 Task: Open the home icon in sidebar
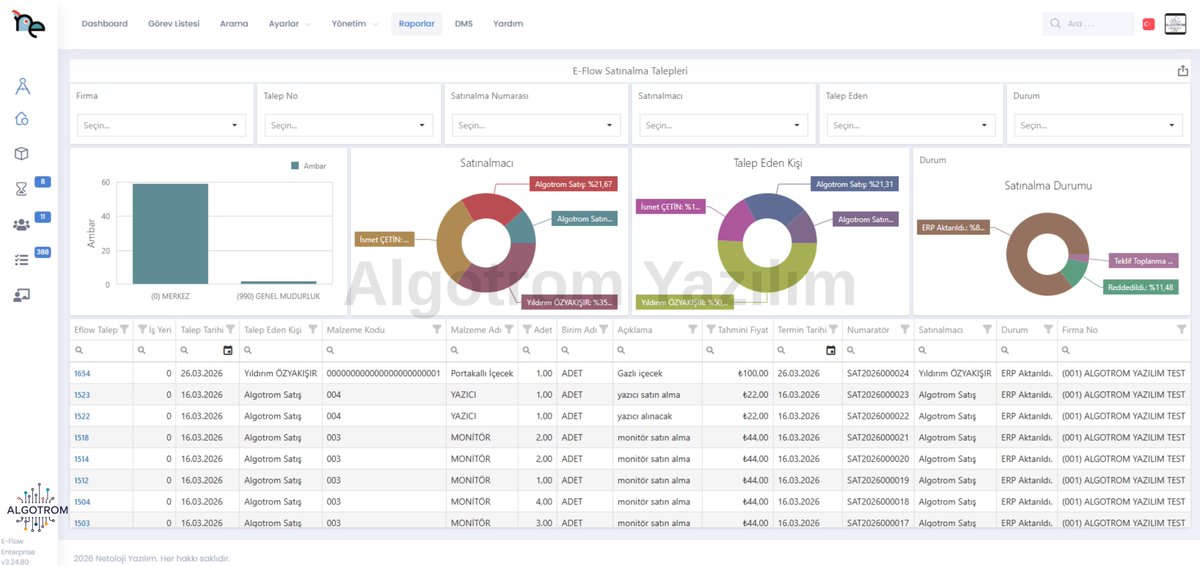point(22,119)
